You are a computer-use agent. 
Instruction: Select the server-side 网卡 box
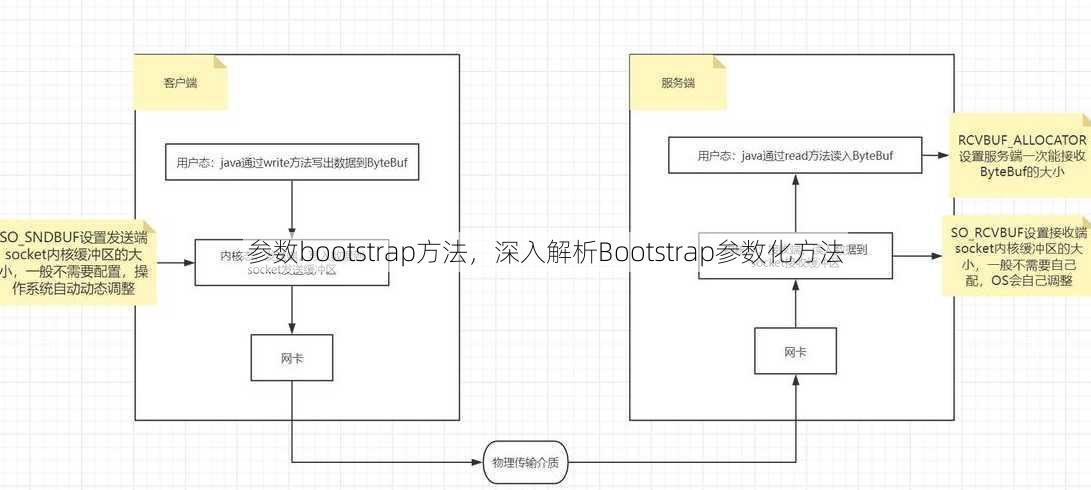[x=795, y=351]
